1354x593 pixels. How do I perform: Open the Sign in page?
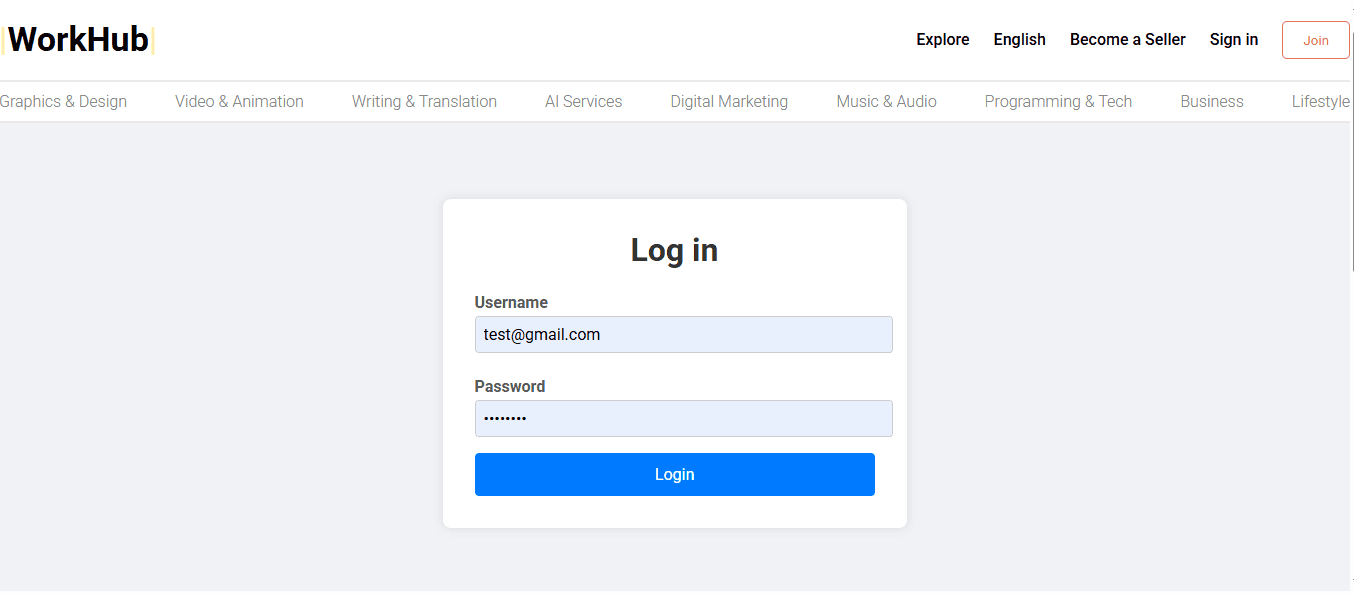1233,39
